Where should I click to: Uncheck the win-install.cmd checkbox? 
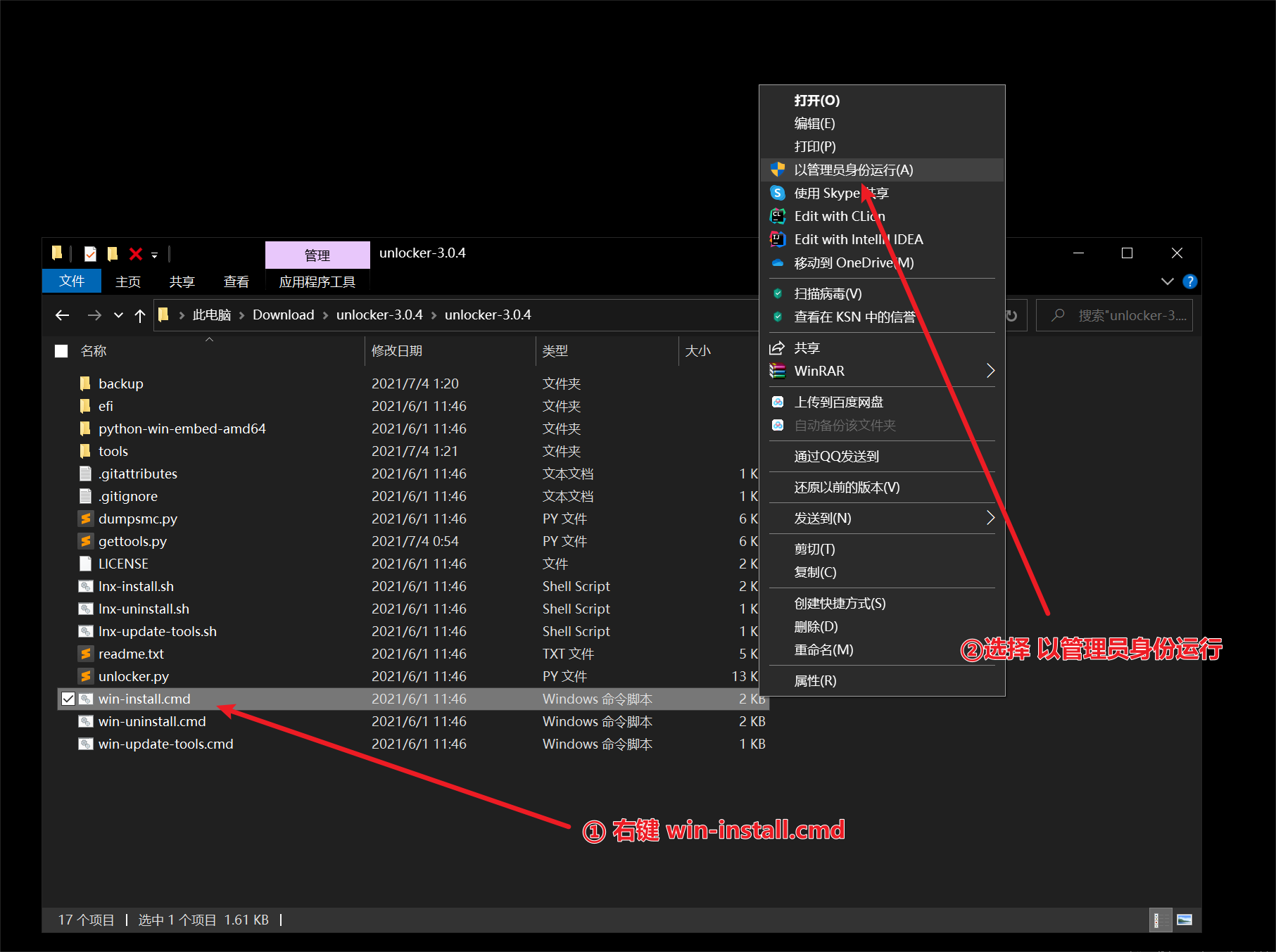click(68, 699)
